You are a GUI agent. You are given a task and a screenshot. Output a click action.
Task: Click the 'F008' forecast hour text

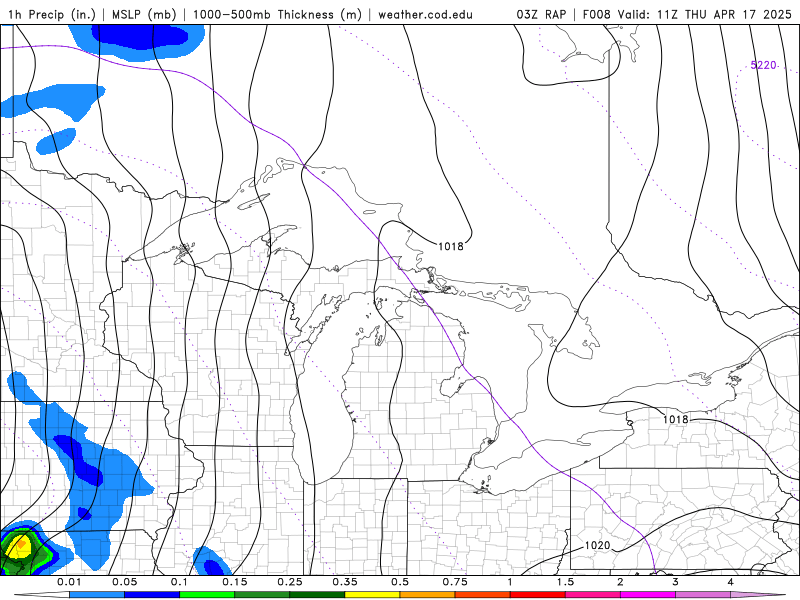[x=596, y=14]
